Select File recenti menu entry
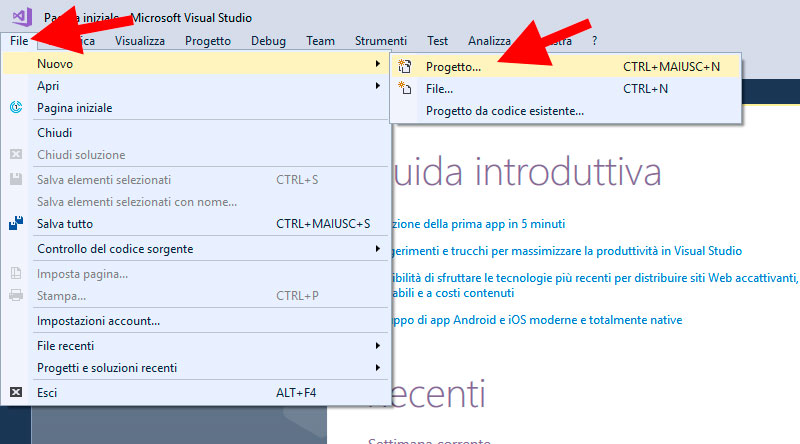This screenshot has height=444, width=800. 196,346
